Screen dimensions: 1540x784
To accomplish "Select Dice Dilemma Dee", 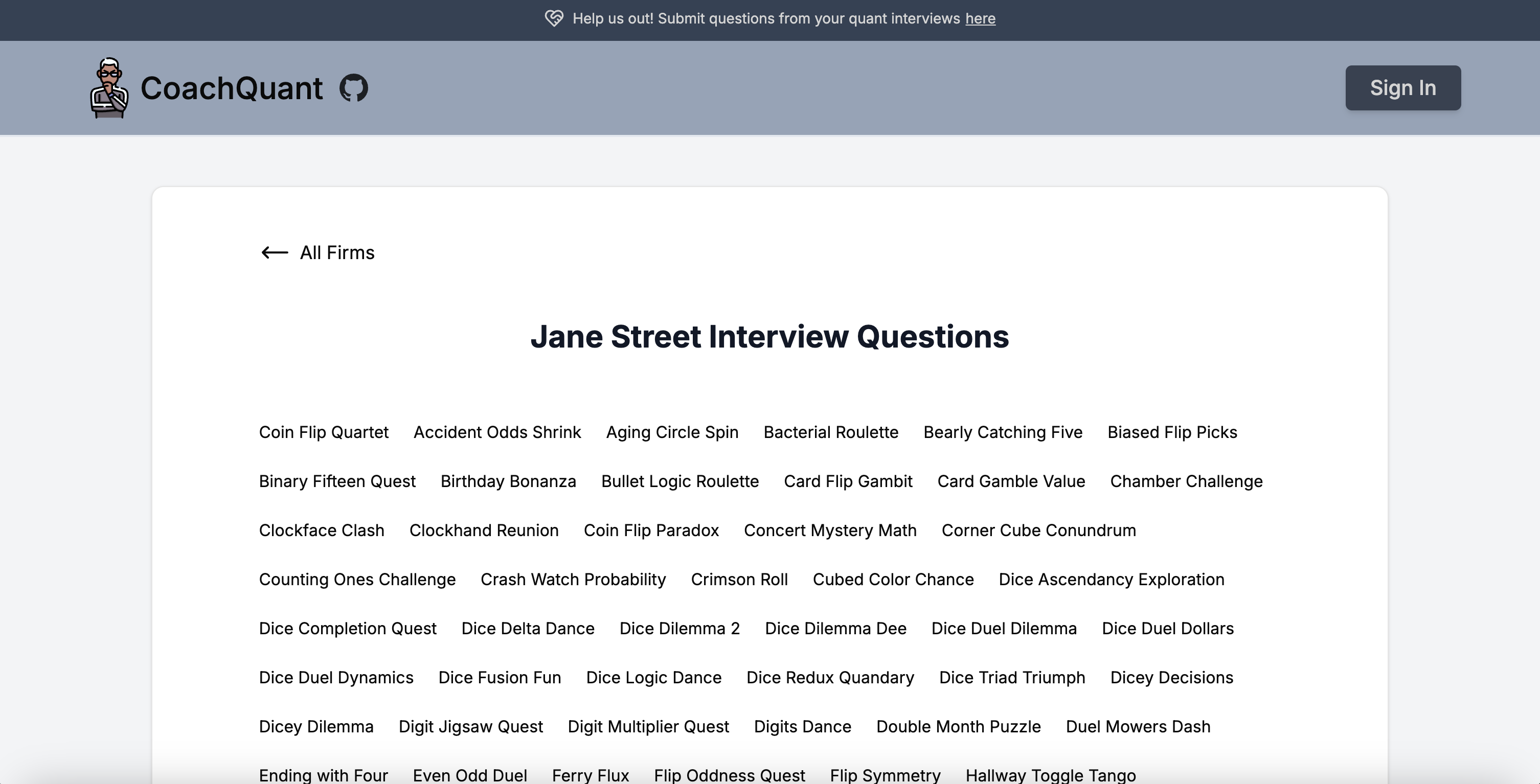I will tap(836, 628).
